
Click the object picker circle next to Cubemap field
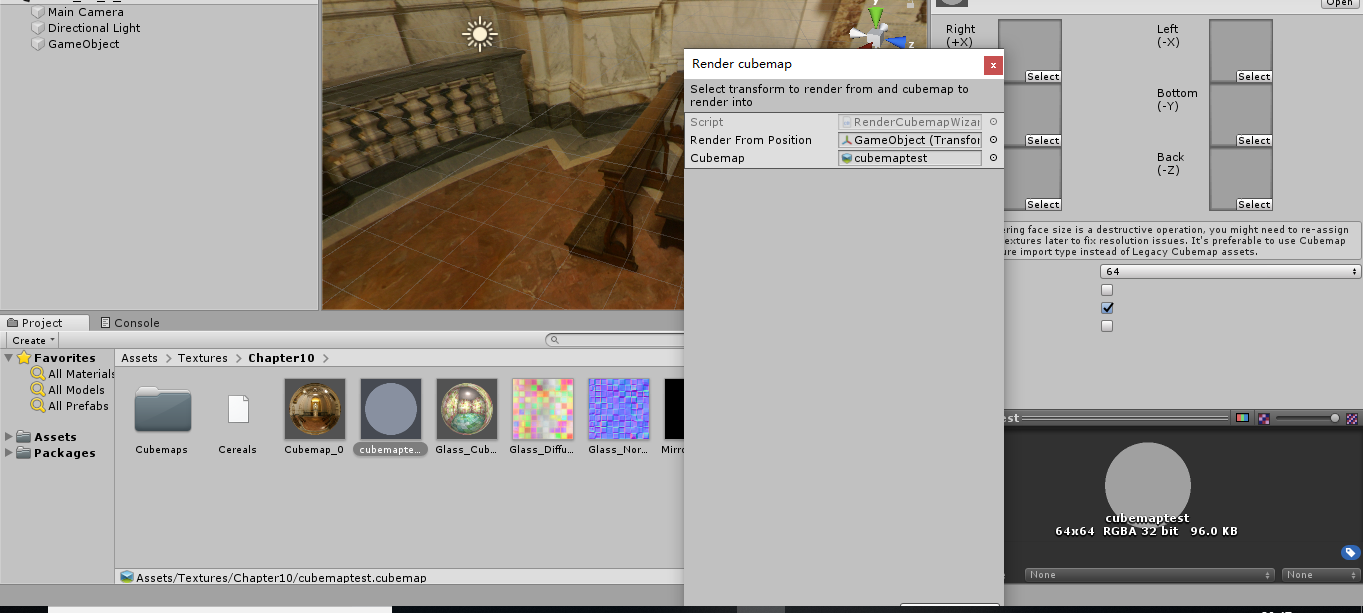coord(993,158)
